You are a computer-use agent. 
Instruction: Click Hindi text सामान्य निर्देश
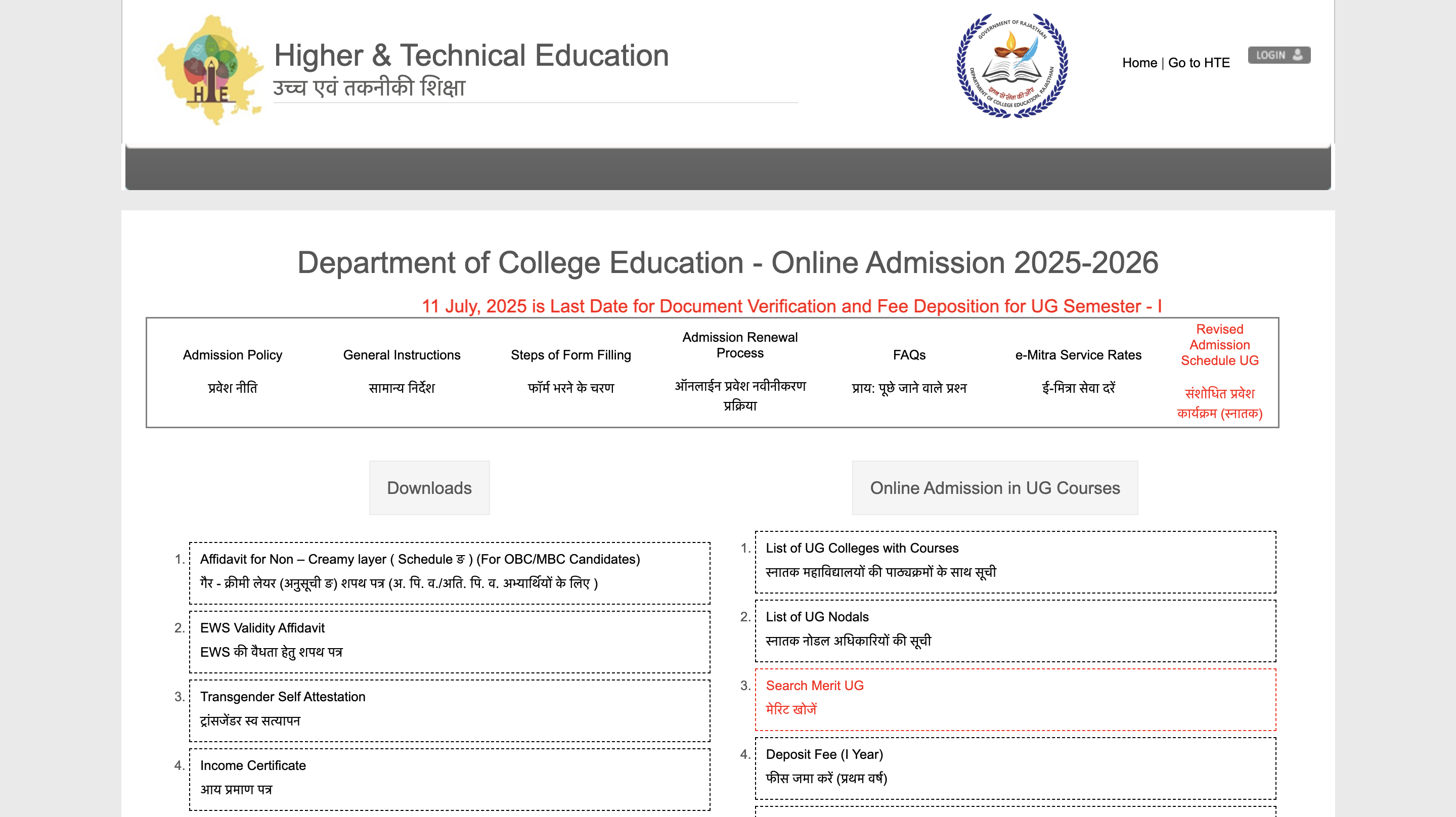coord(402,388)
